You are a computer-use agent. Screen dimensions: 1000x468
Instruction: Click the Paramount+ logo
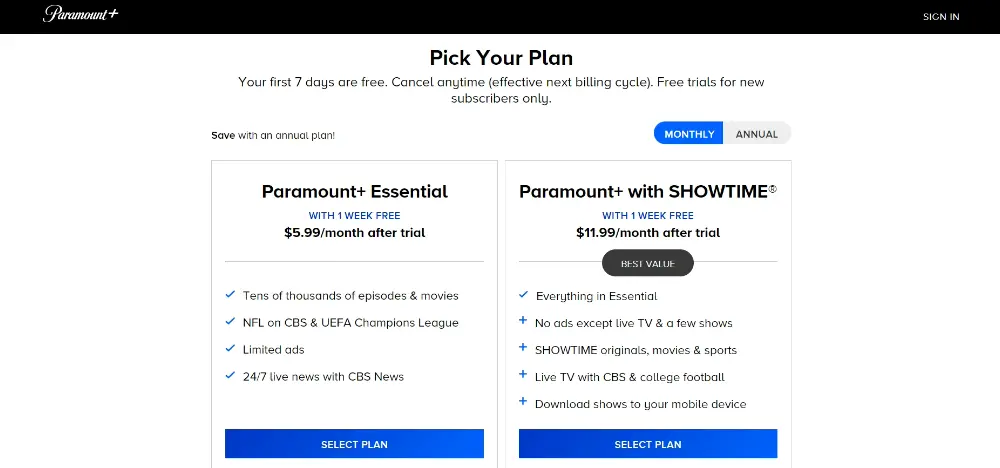point(80,14)
